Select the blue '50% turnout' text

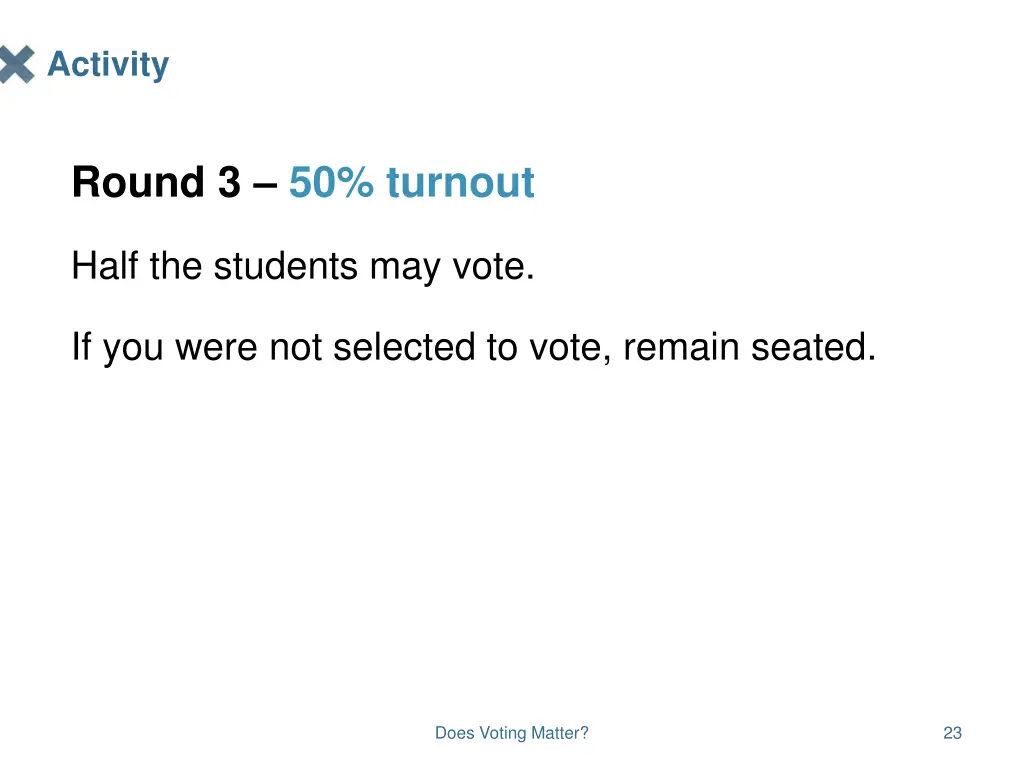click(x=411, y=182)
